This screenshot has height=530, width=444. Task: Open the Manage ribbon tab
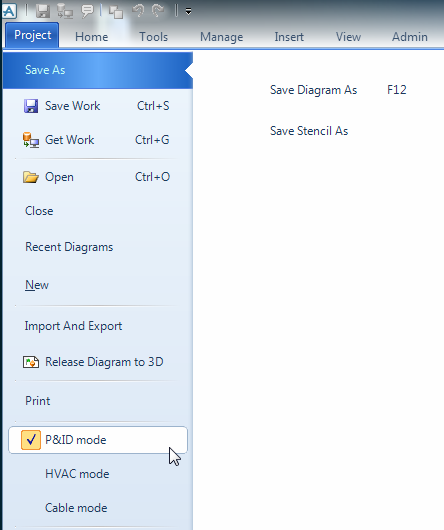pyautogui.click(x=222, y=37)
